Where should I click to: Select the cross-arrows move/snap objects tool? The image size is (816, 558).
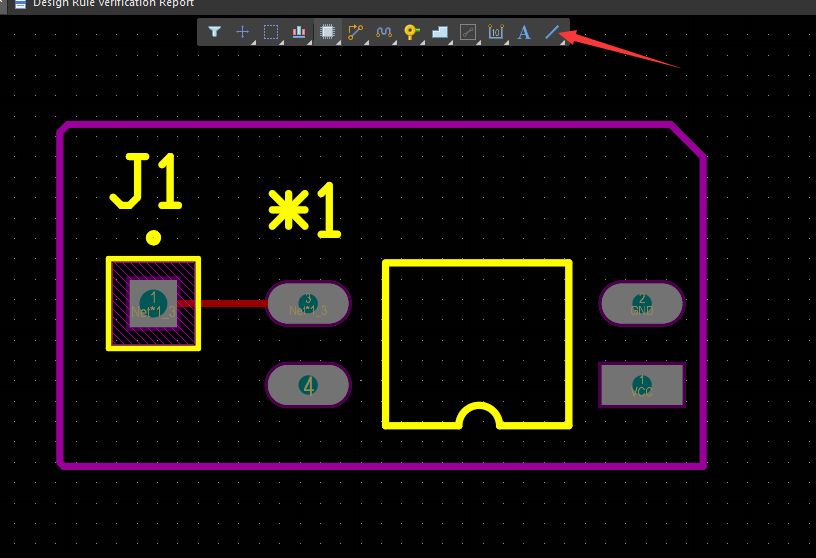(243, 32)
